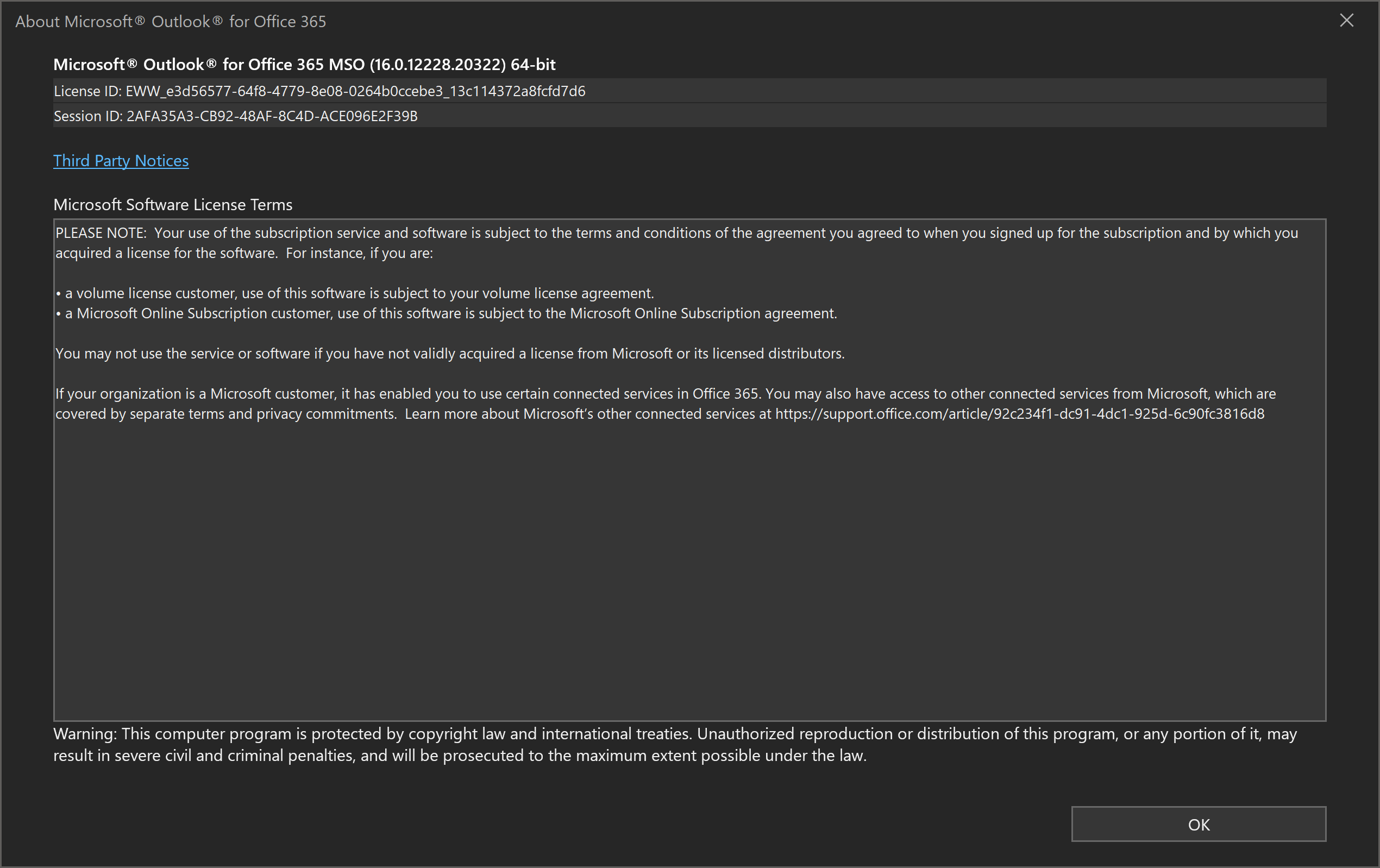Click the volume license customer bullet line
The width and height of the screenshot is (1380, 868).
(x=359, y=293)
